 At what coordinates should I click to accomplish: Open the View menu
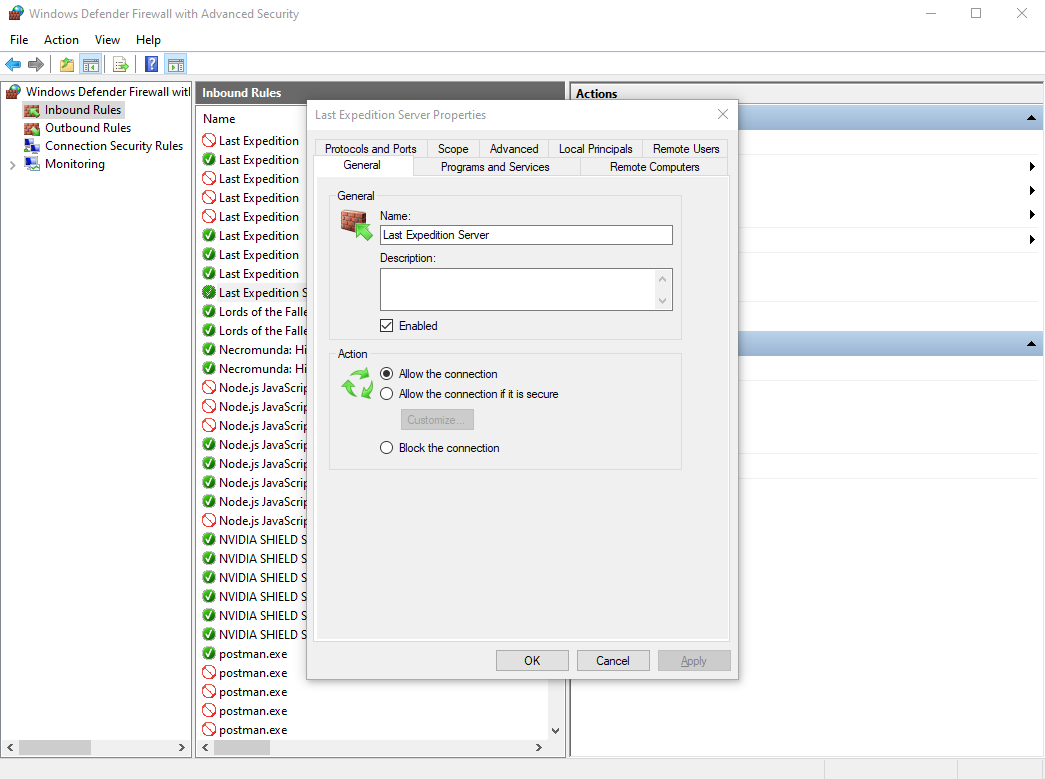coord(107,40)
